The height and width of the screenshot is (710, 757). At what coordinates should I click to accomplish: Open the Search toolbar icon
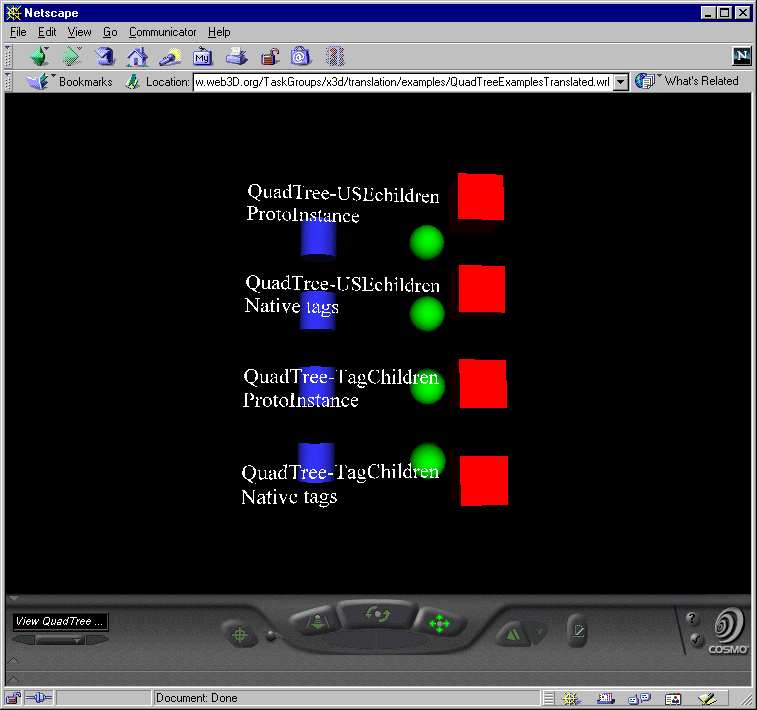point(170,57)
